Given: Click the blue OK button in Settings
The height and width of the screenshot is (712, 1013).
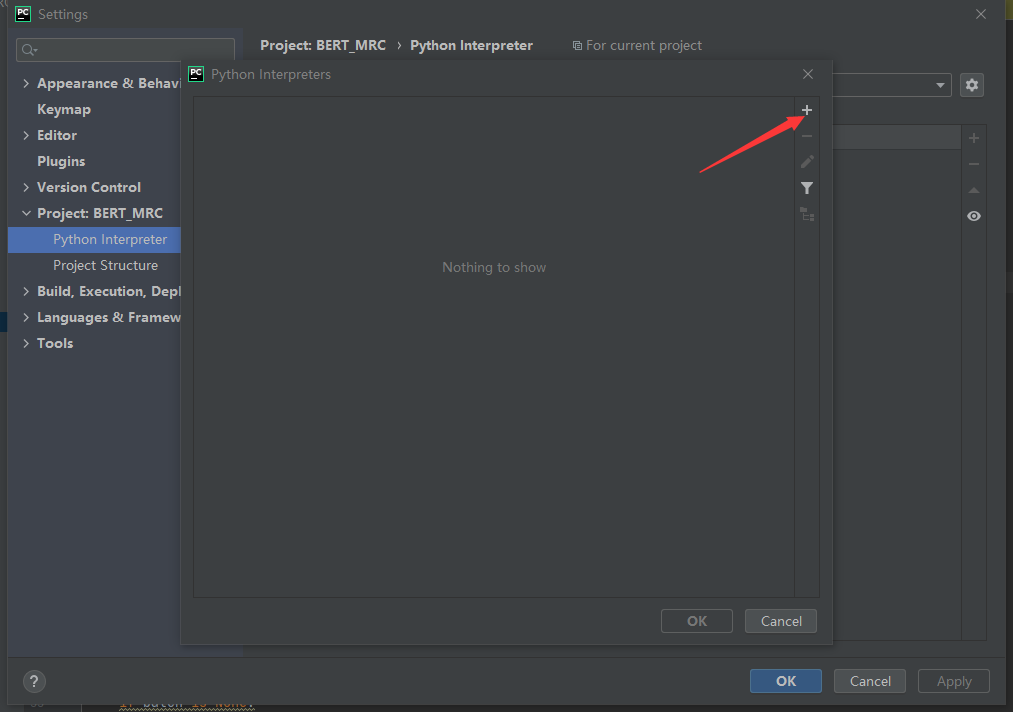Looking at the screenshot, I should click(786, 681).
